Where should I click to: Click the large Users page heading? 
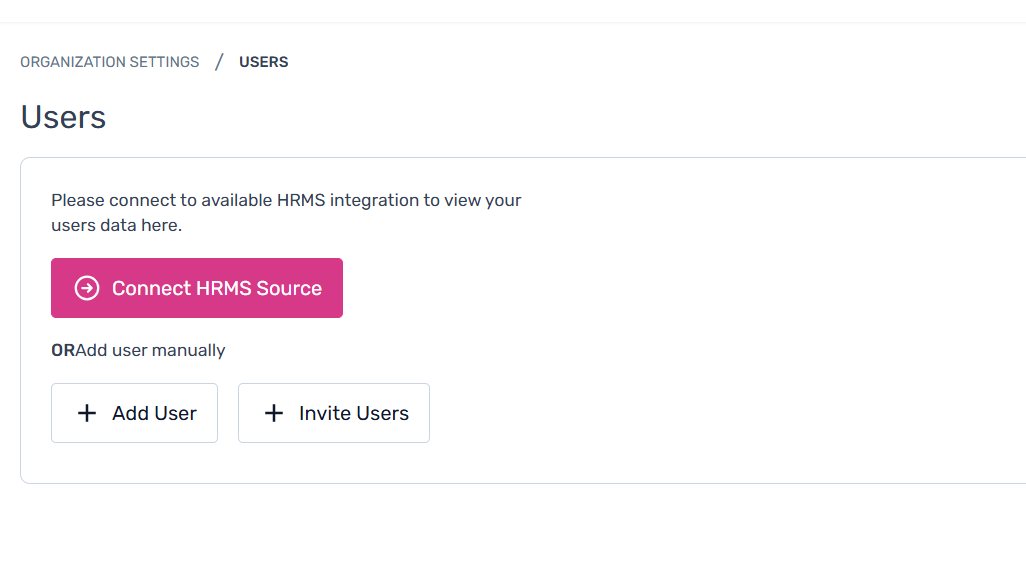pyautogui.click(x=63, y=117)
